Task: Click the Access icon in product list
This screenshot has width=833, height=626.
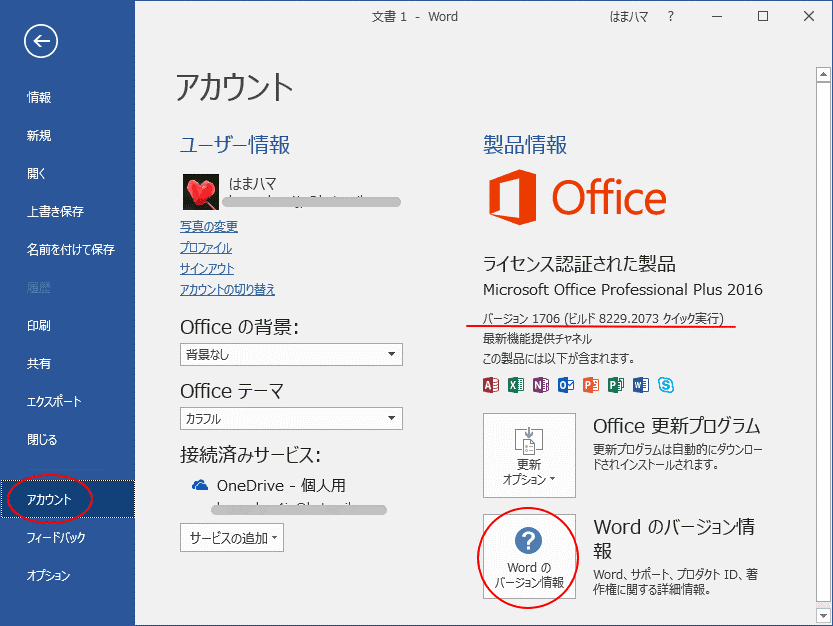Action: pos(491,385)
